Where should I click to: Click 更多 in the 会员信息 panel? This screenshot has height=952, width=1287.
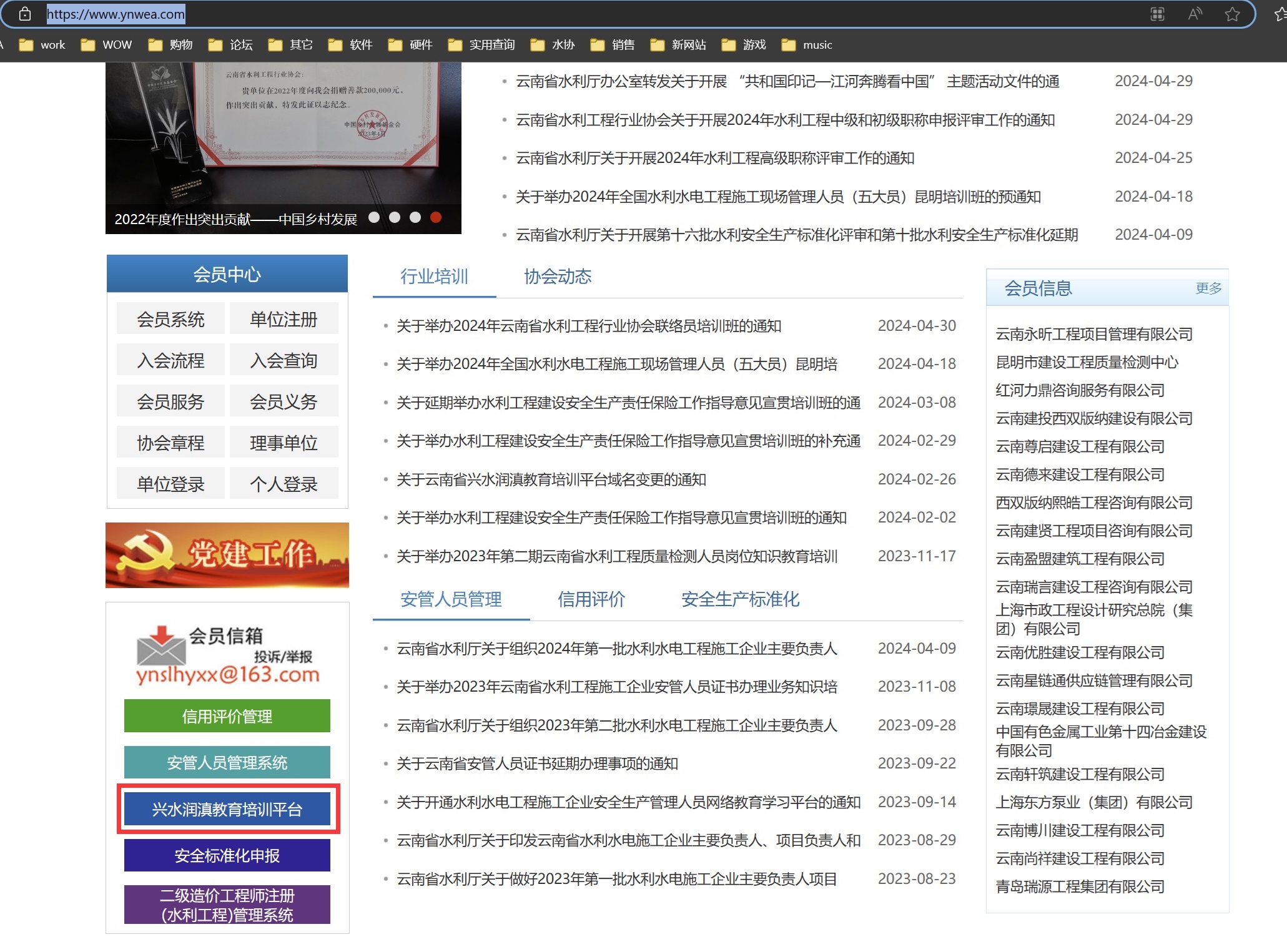(1207, 288)
